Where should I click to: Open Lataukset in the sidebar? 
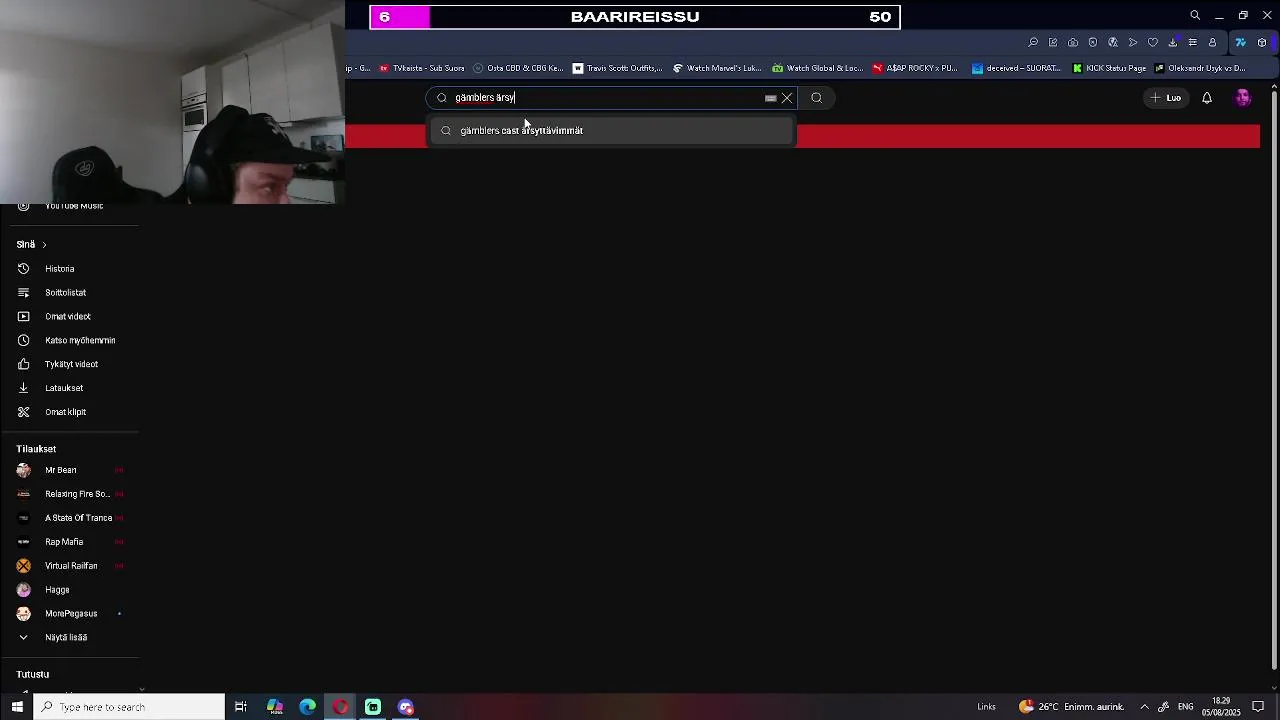(x=68, y=388)
